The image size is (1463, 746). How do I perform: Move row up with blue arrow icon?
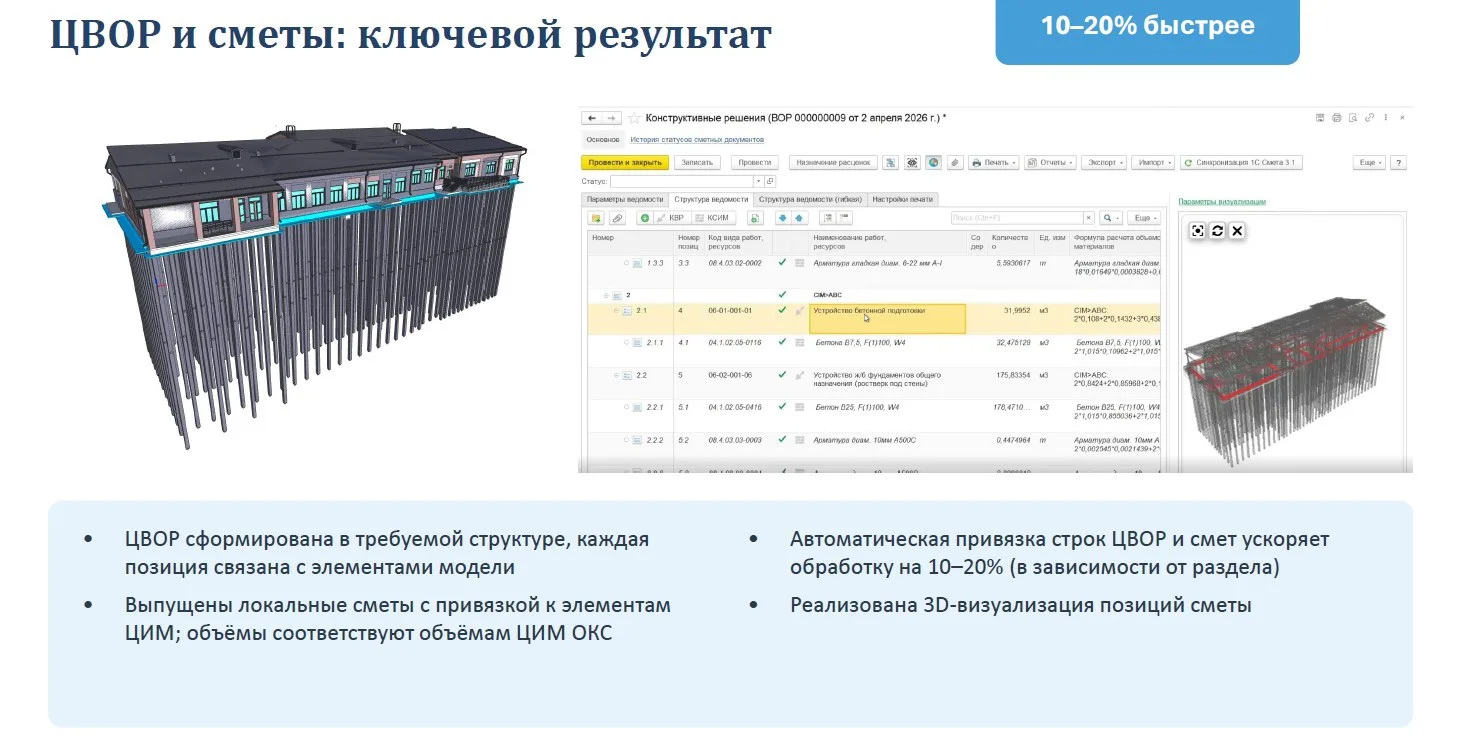[799, 218]
